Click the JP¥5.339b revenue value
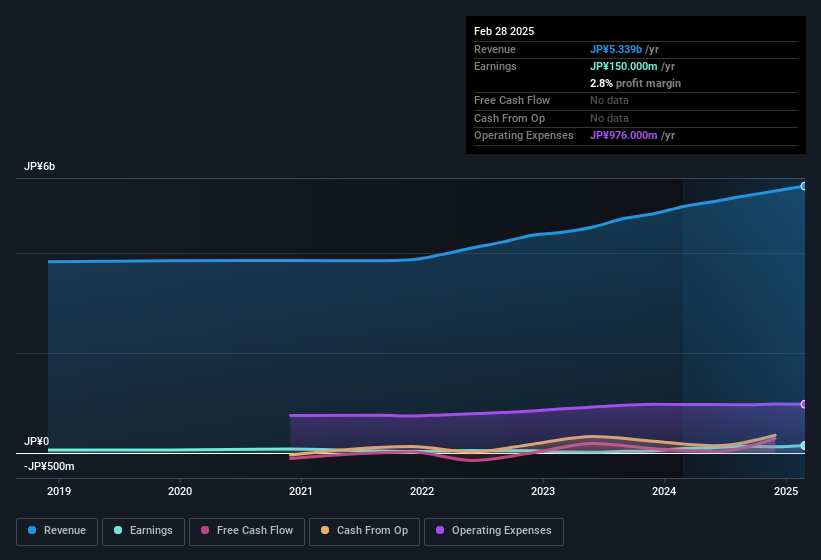The height and width of the screenshot is (560, 821). pyautogui.click(x=616, y=49)
